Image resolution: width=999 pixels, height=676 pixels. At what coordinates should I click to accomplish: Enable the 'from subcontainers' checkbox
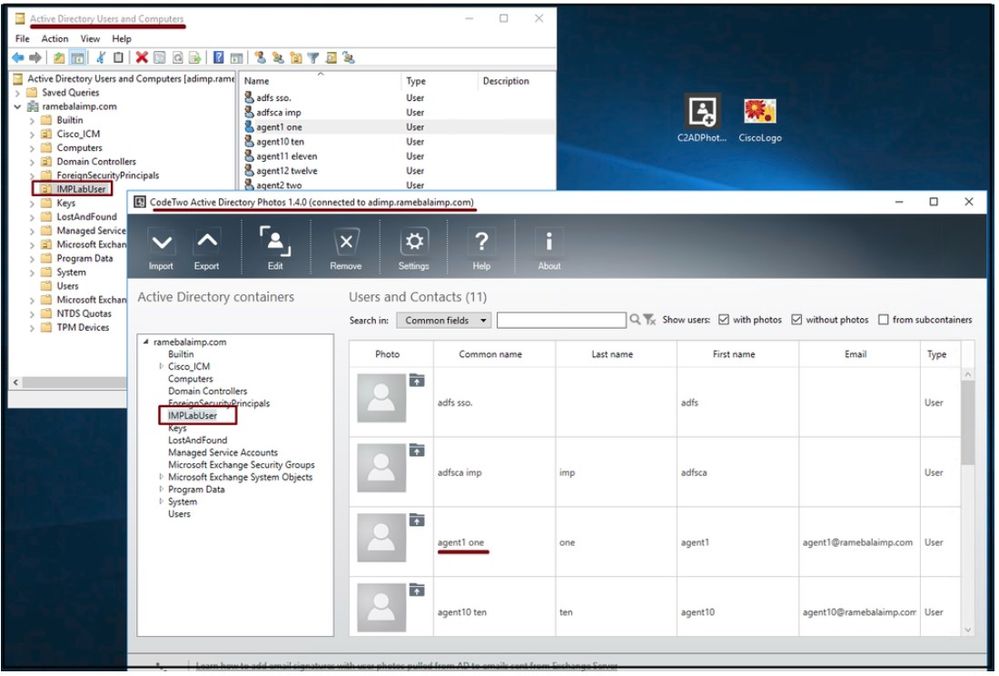coord(883,320)
